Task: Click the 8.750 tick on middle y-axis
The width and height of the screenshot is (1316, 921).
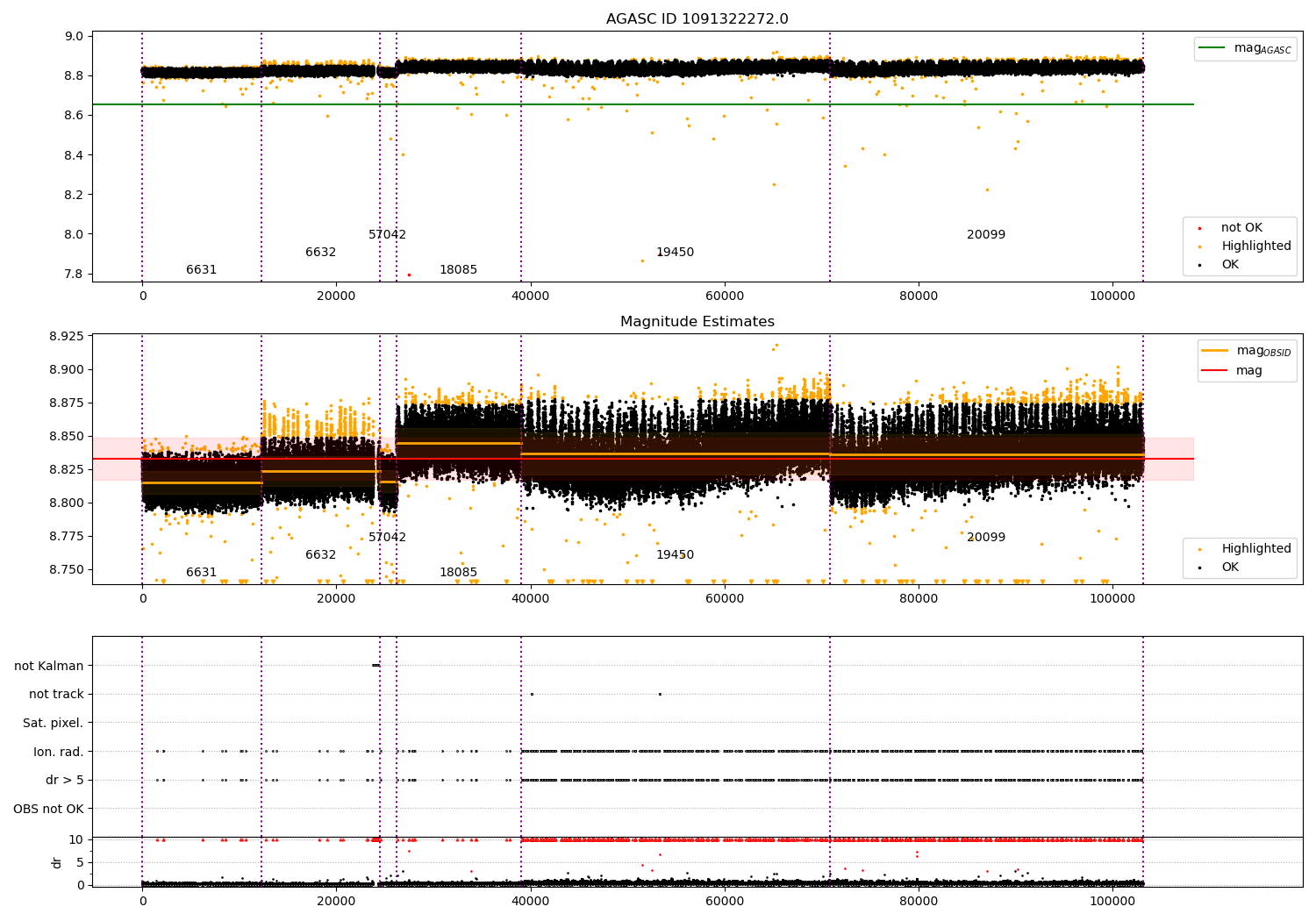Action: tap(67, 569)
